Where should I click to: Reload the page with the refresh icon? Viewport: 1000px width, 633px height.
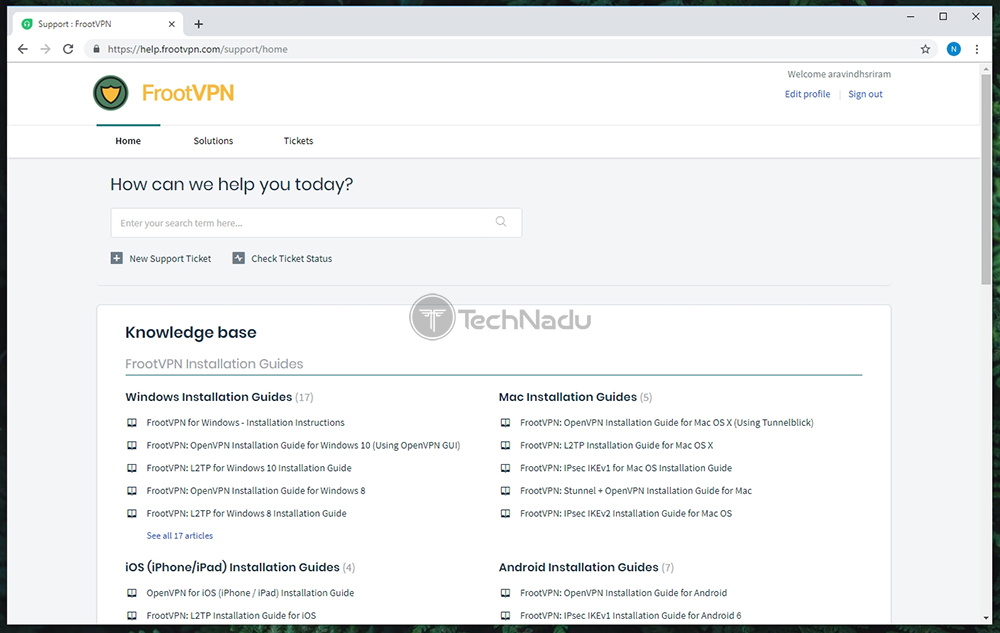point(68,49)
